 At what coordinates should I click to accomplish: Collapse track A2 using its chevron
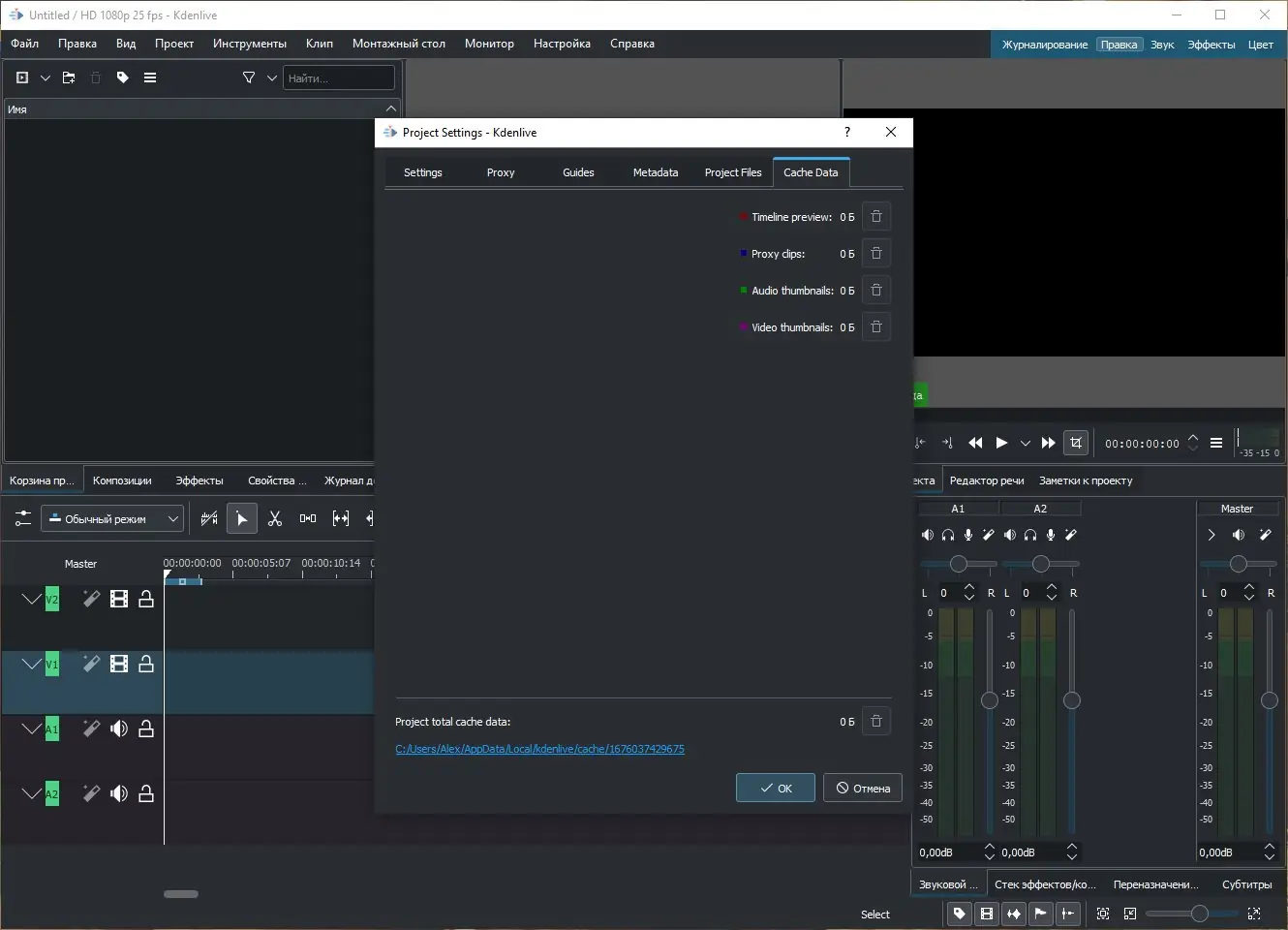(x=32, y=794)
